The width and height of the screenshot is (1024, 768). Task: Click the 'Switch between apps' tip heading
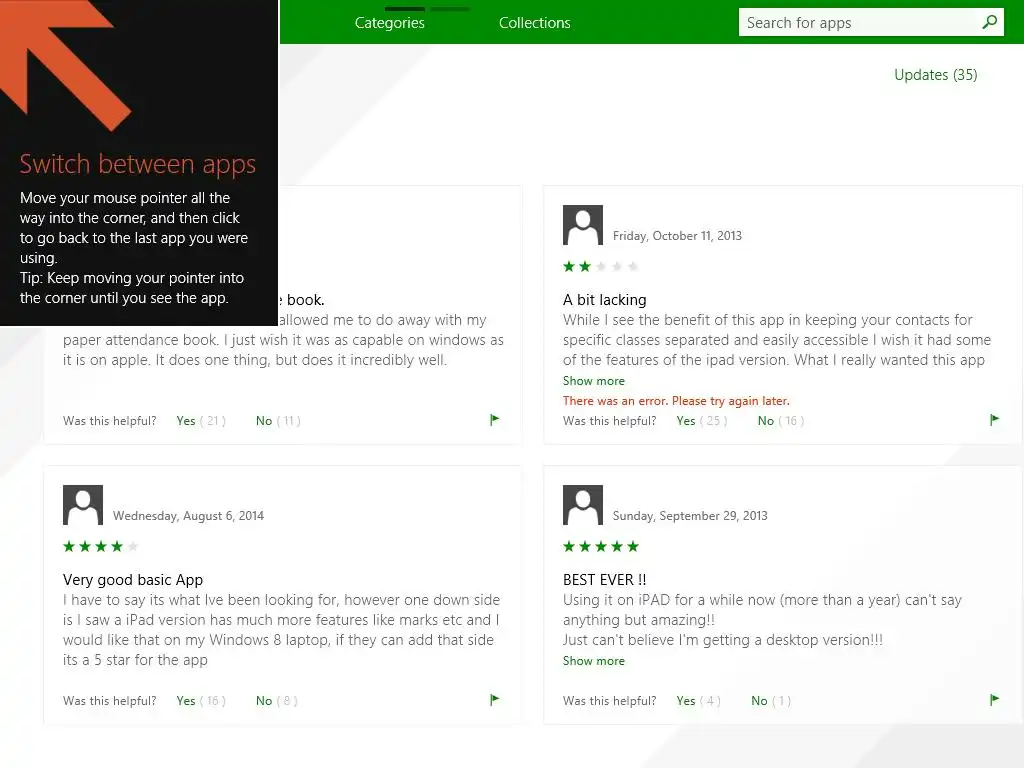pos(138,164)
